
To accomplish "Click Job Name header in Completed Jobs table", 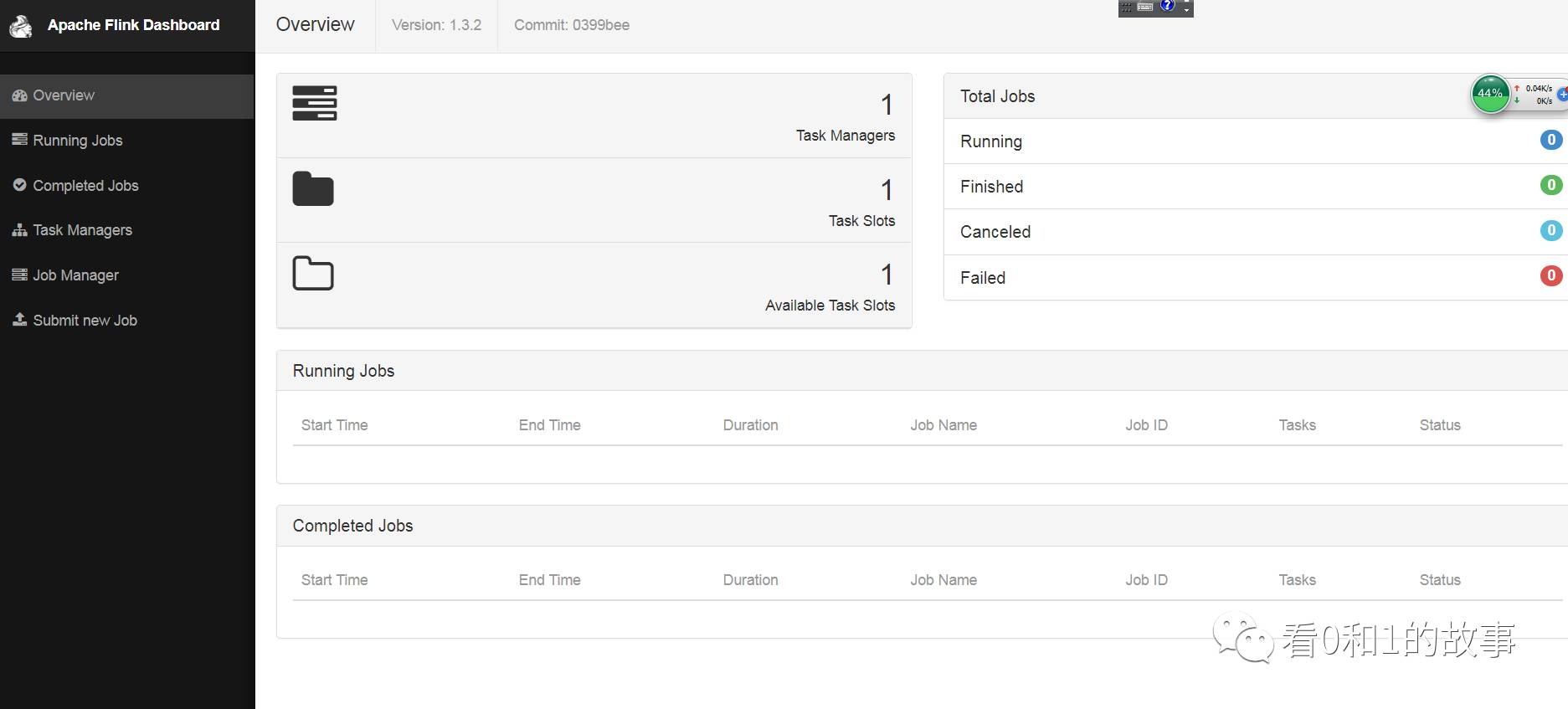I will (x=943, y=580).
